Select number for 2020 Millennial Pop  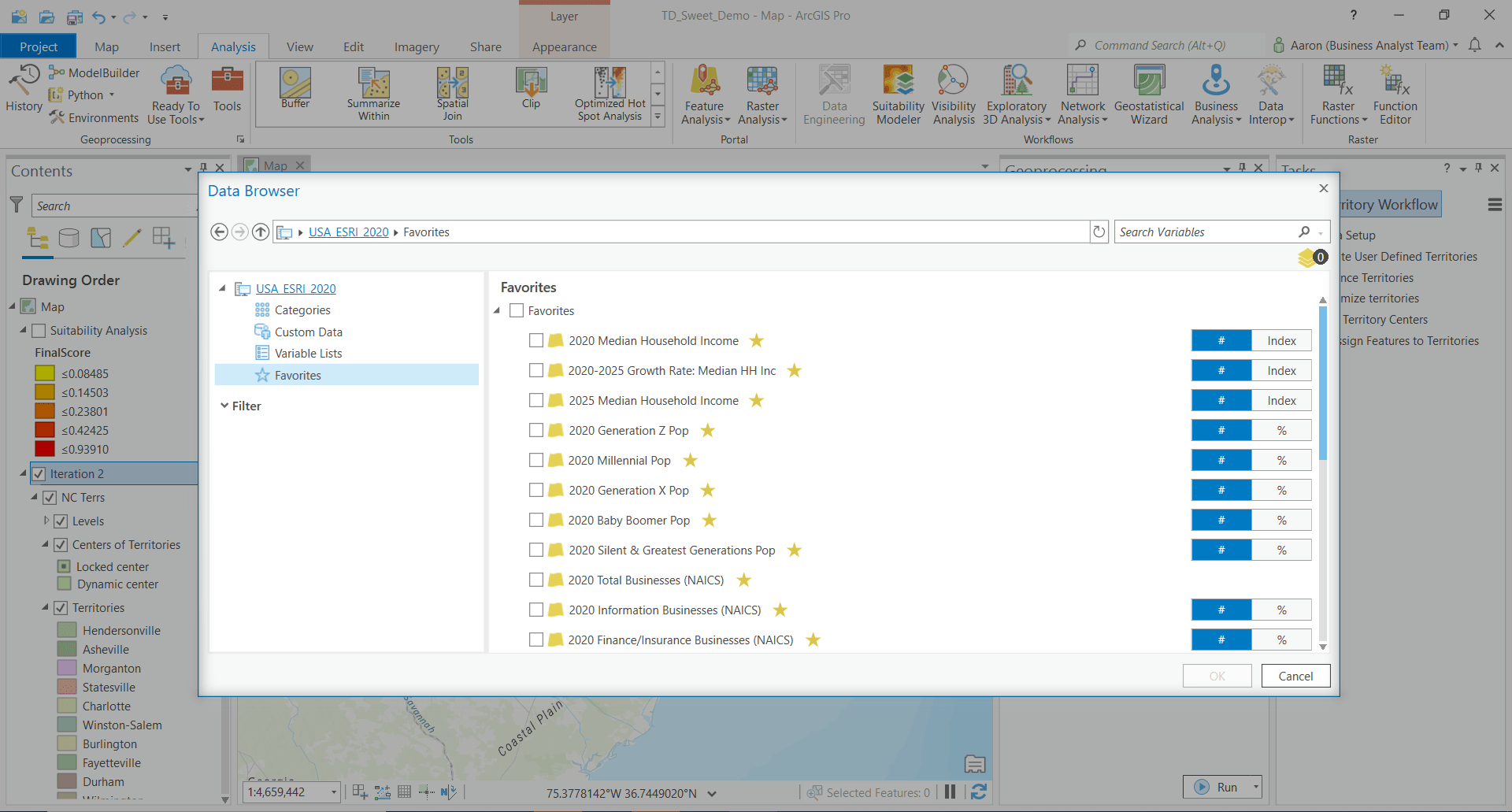coord(1221,460)
